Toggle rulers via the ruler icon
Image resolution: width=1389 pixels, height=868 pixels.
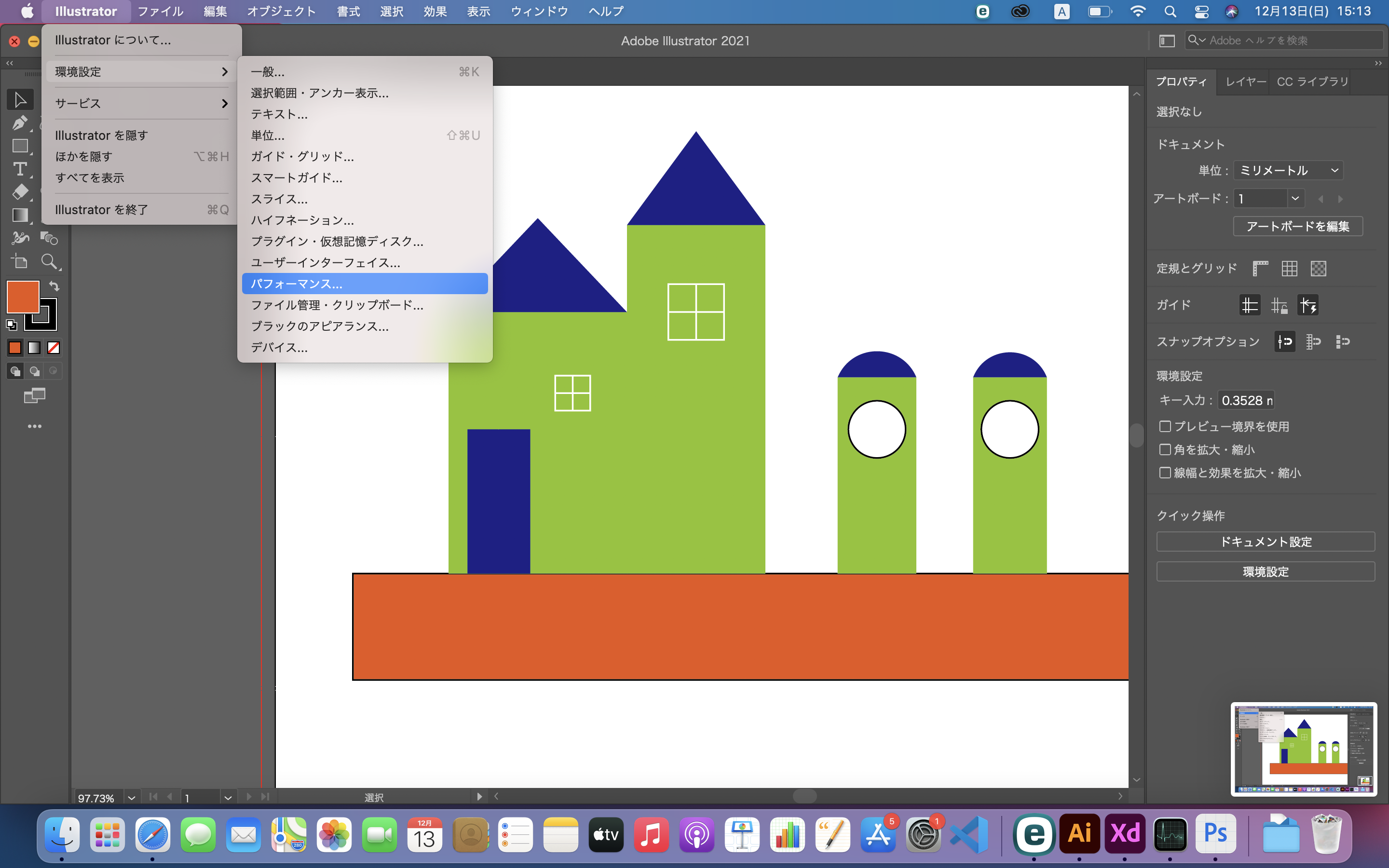[x=1261, y=268]
